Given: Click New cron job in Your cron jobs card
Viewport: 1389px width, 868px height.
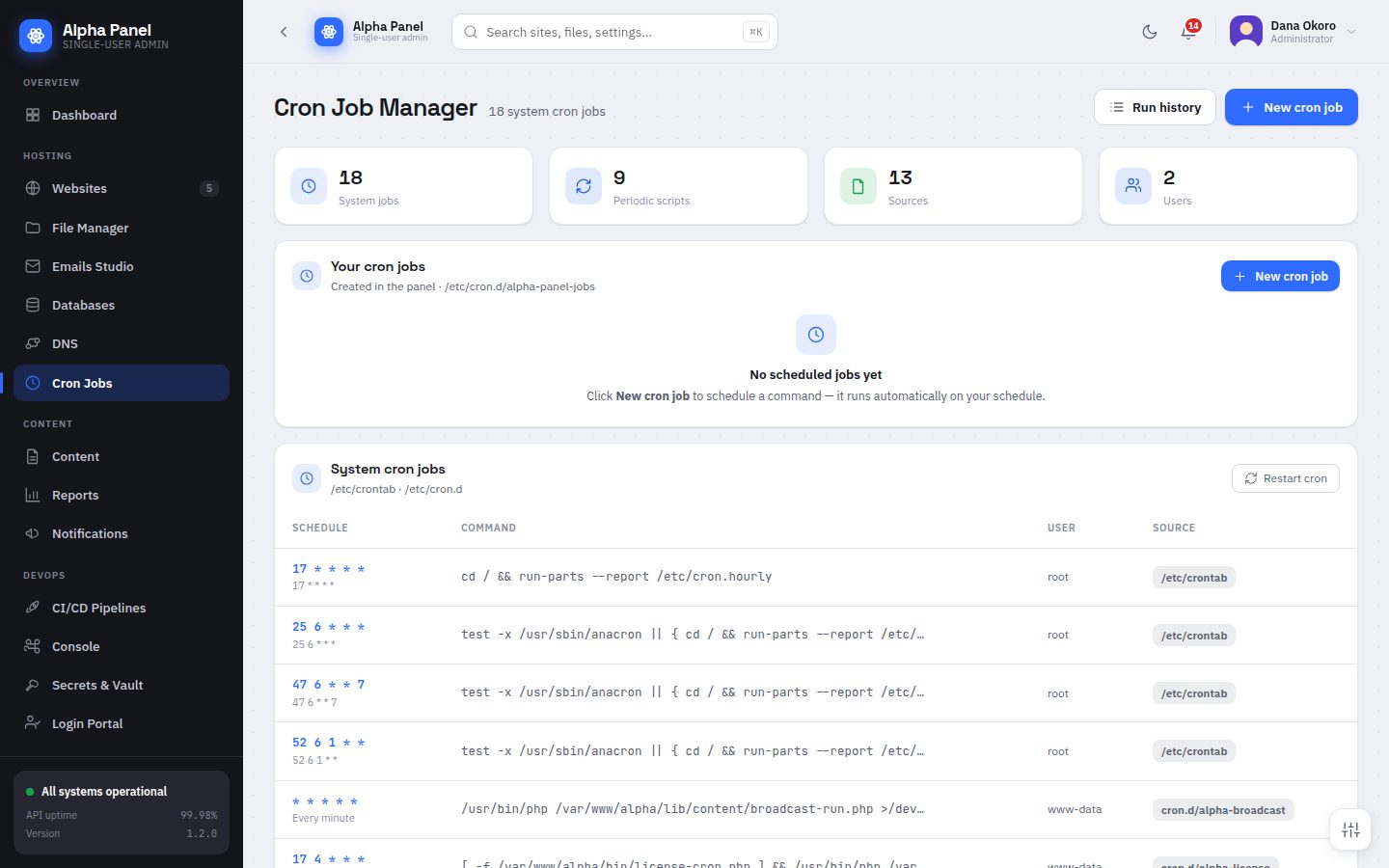Looking at the screenshot, I should tap(1280, 276).
